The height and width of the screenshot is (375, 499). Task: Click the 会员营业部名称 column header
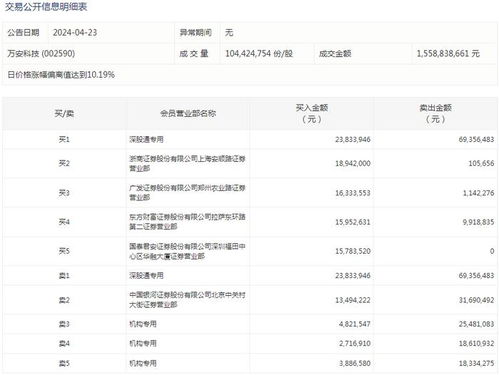(x=188, y=114)
